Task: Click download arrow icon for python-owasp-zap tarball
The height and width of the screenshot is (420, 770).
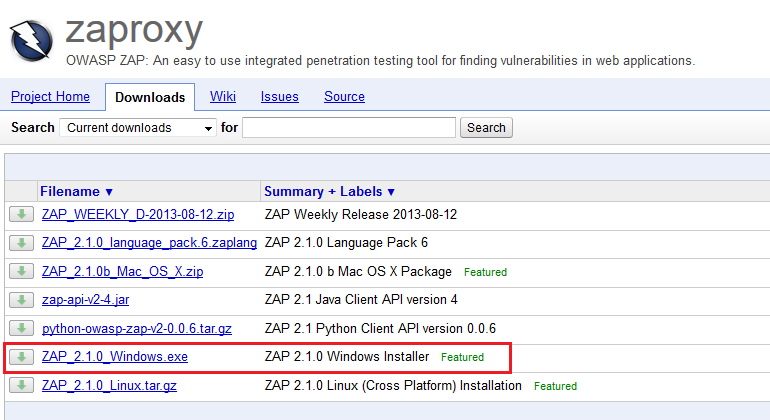Action: click(x=20, y=328)
